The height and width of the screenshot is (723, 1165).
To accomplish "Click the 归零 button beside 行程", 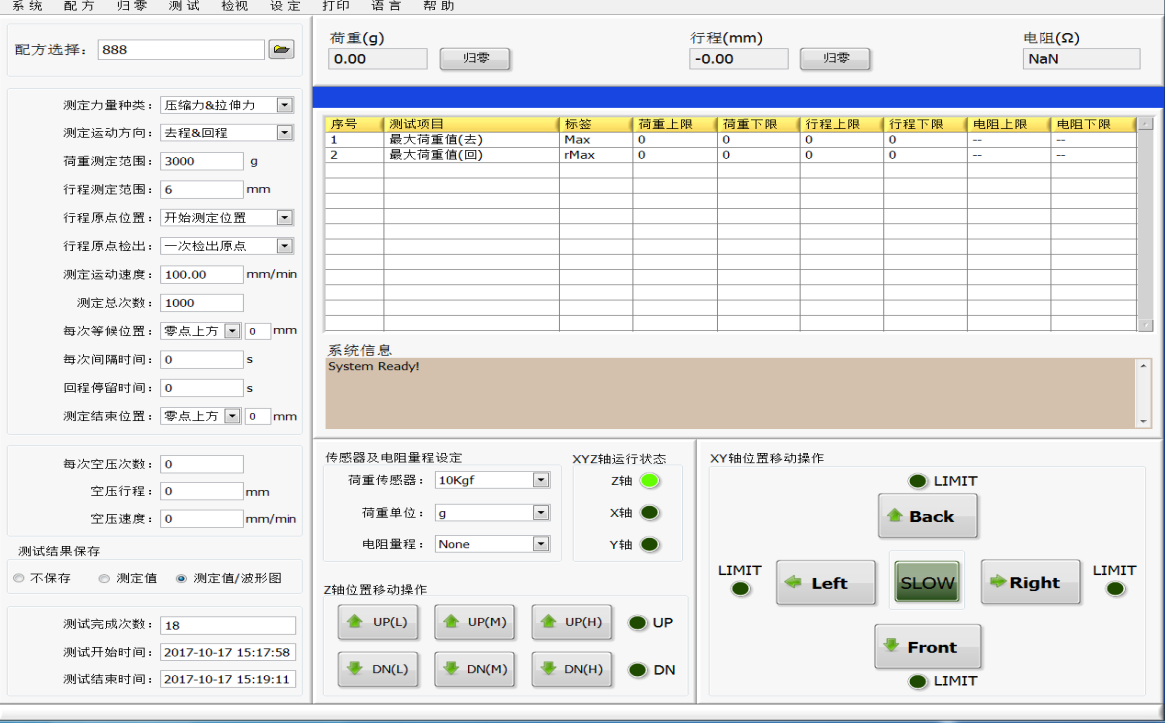I will coord(835,59).
